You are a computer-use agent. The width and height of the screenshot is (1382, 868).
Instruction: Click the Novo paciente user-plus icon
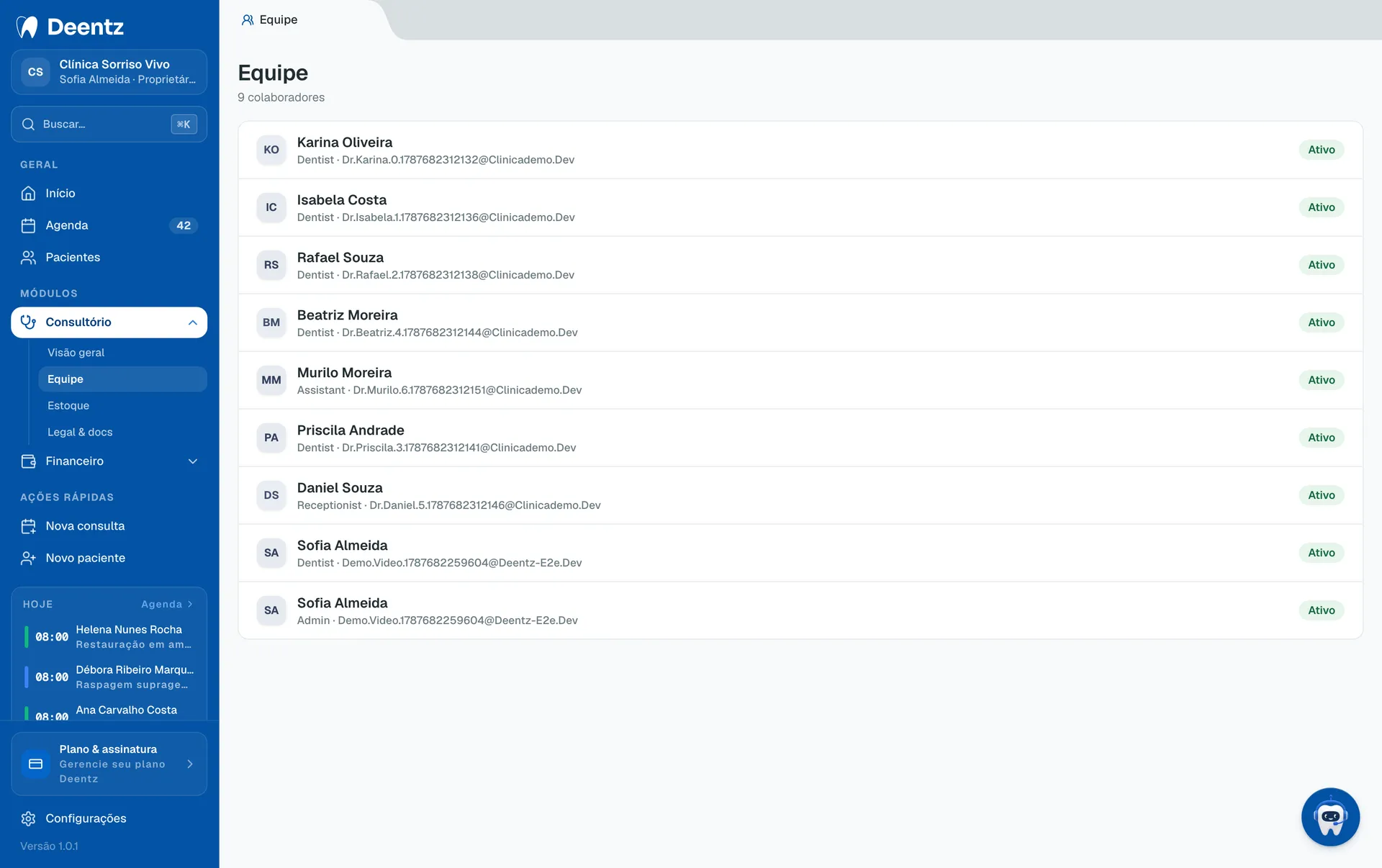(x=28, y=558)
